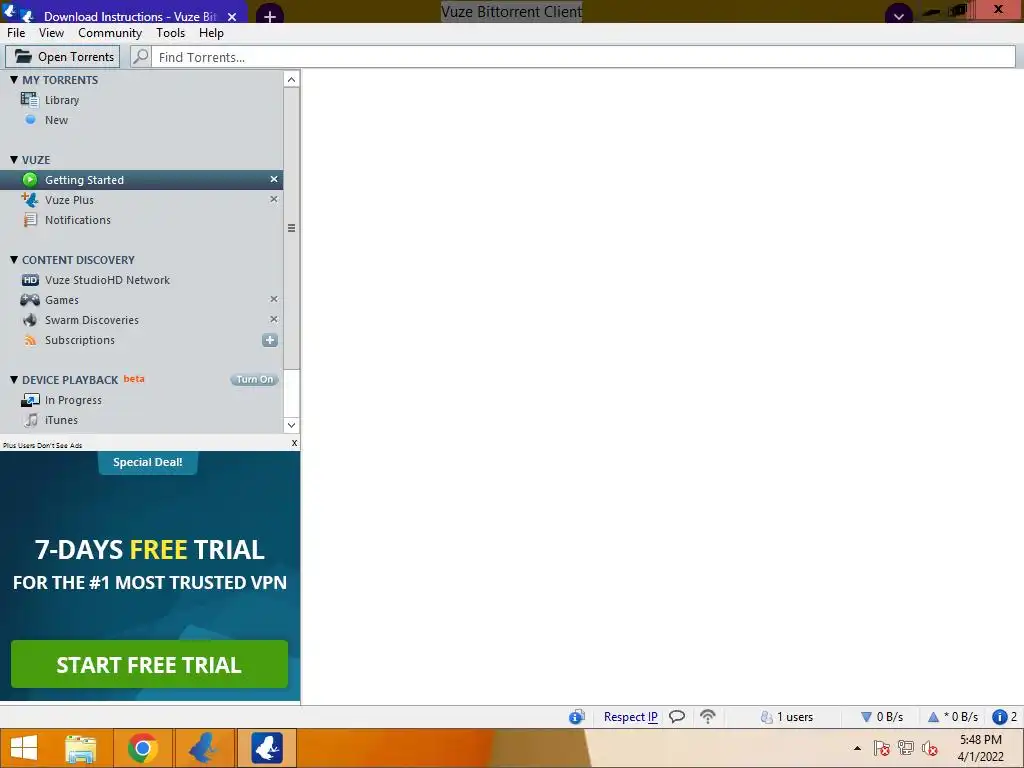Screen dimensions: 1024x768
Task: Click the Subscriptions RSS icon
Action: [x=30, y=340]
